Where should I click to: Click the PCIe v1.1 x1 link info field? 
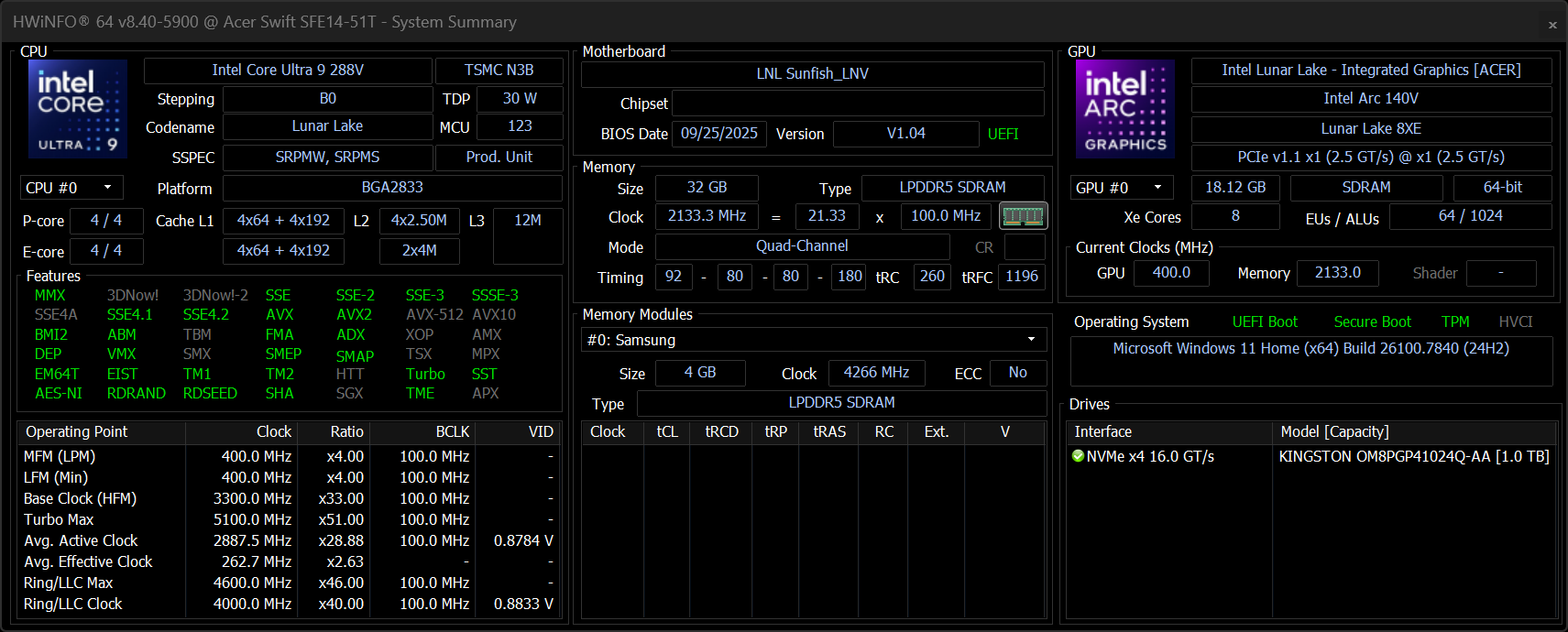[1371, 158]
